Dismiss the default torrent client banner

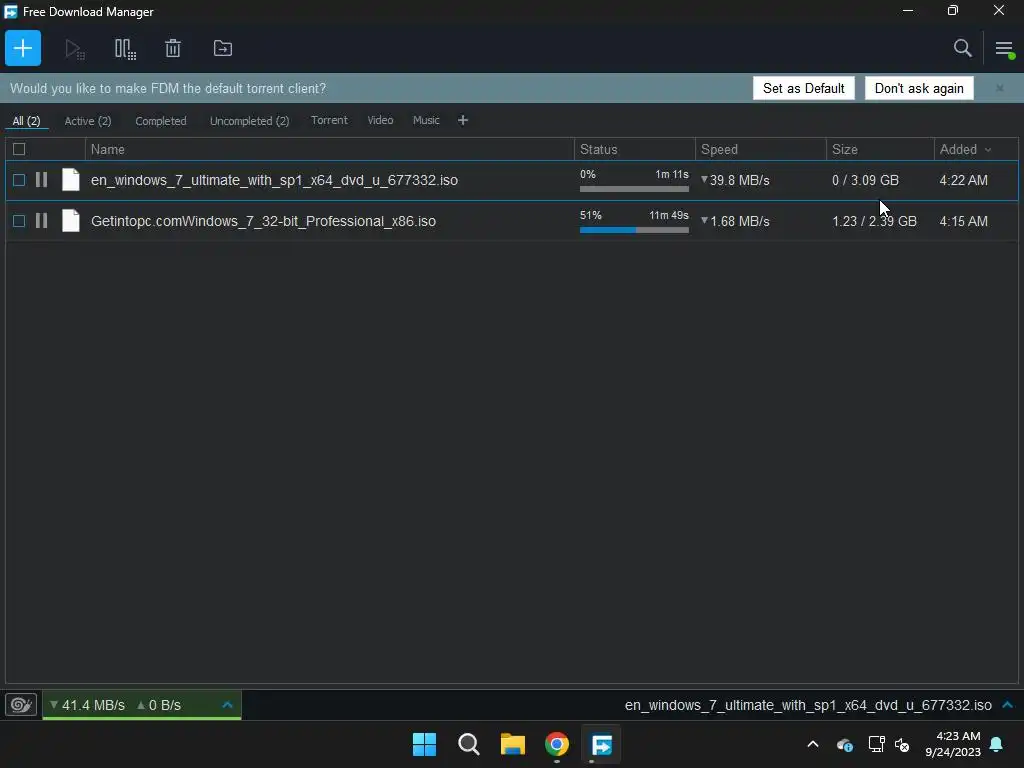pos(1000,88)
